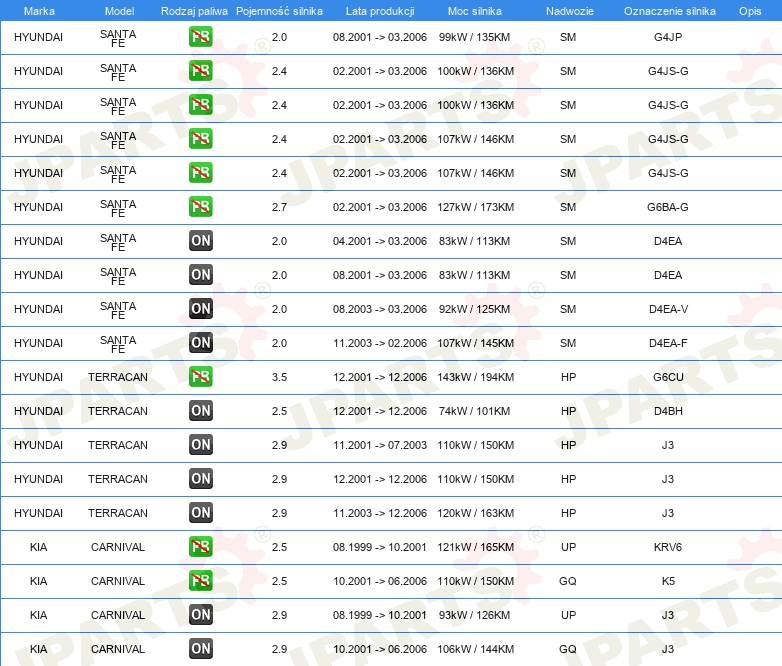
Task: Select the 127kW / 173KM power cell
Action: (x=475, y=207)
